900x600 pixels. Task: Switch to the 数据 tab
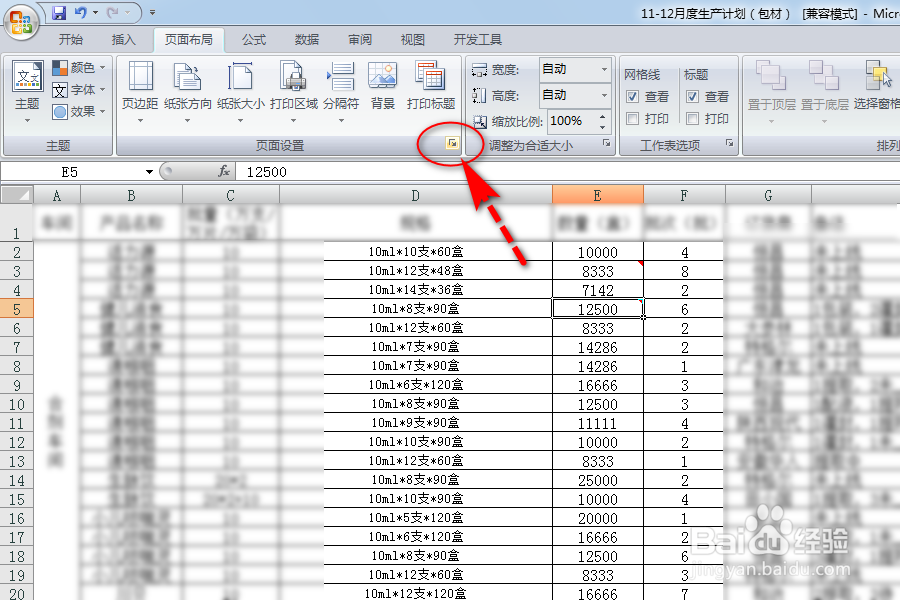(307, 40)
